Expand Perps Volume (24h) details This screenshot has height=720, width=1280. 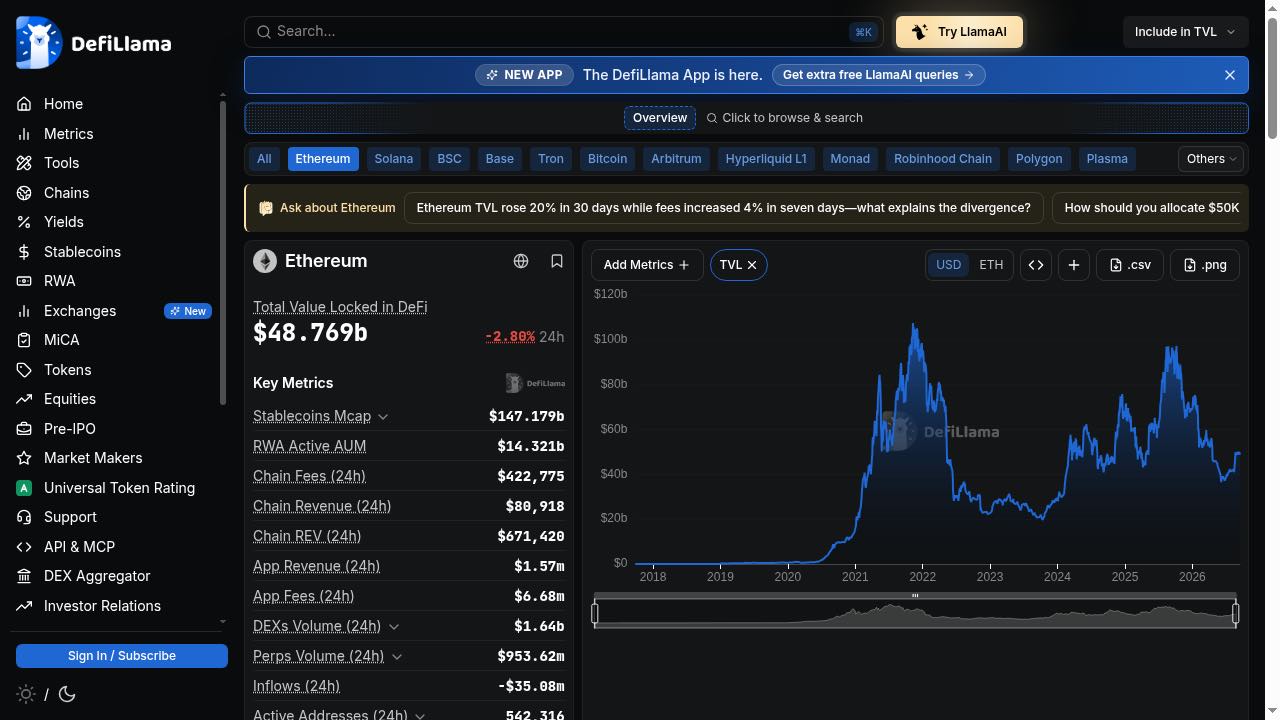pos(397,657)
